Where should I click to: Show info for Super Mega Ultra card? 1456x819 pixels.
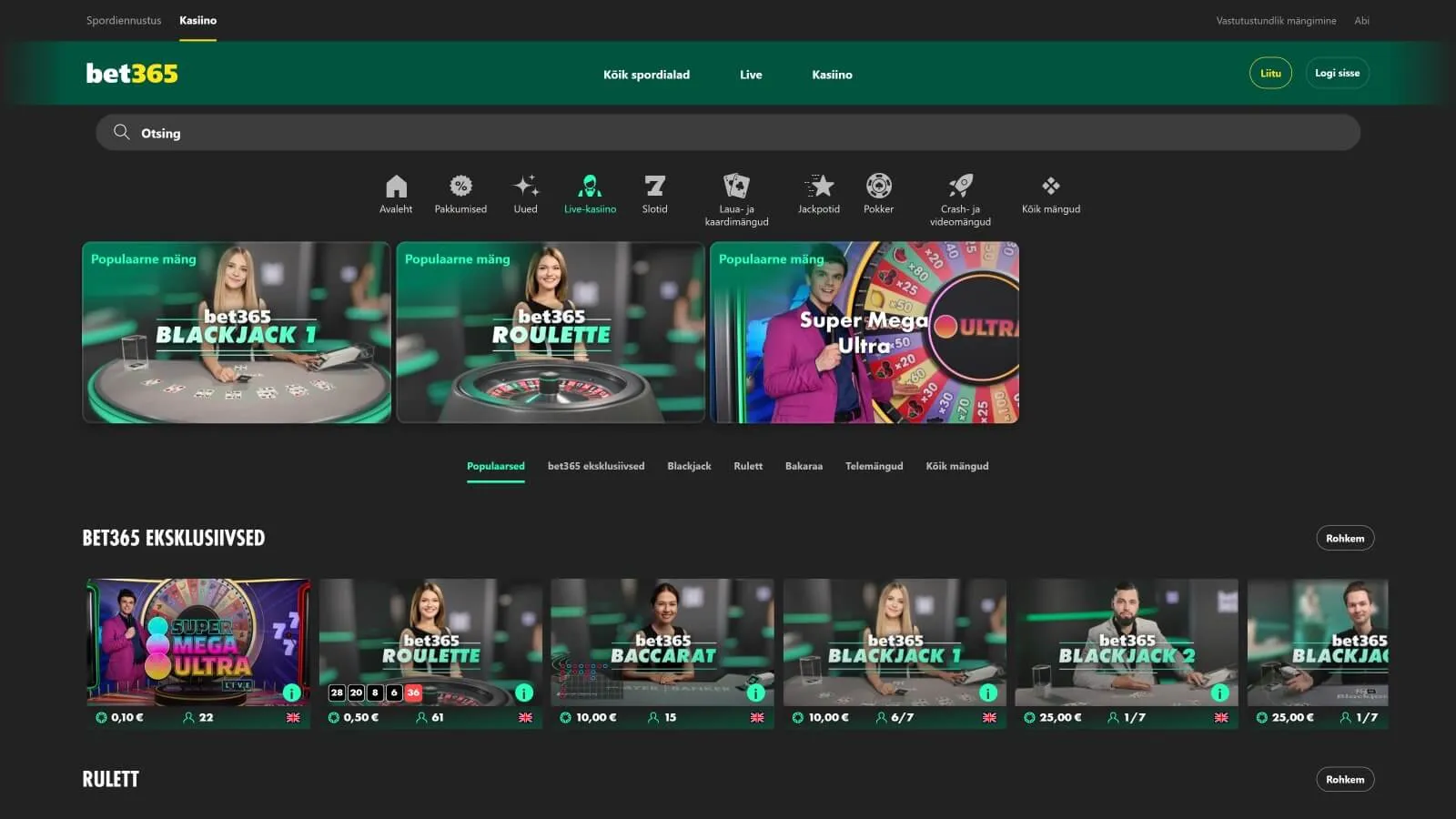click(291, 693)
